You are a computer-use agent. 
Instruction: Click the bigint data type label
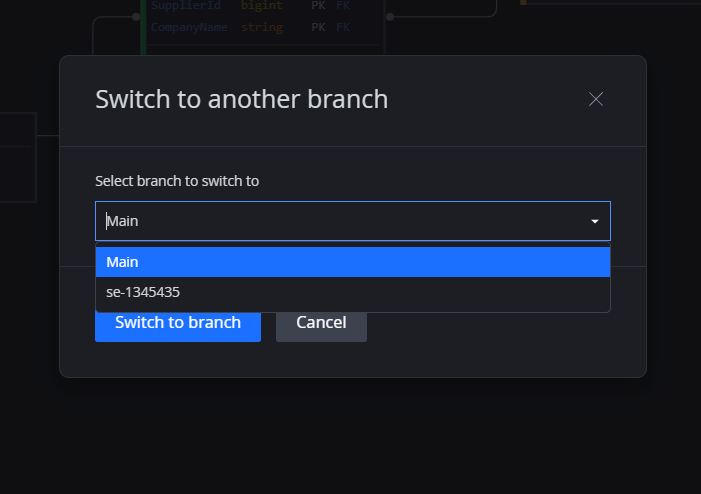(262, 5)
